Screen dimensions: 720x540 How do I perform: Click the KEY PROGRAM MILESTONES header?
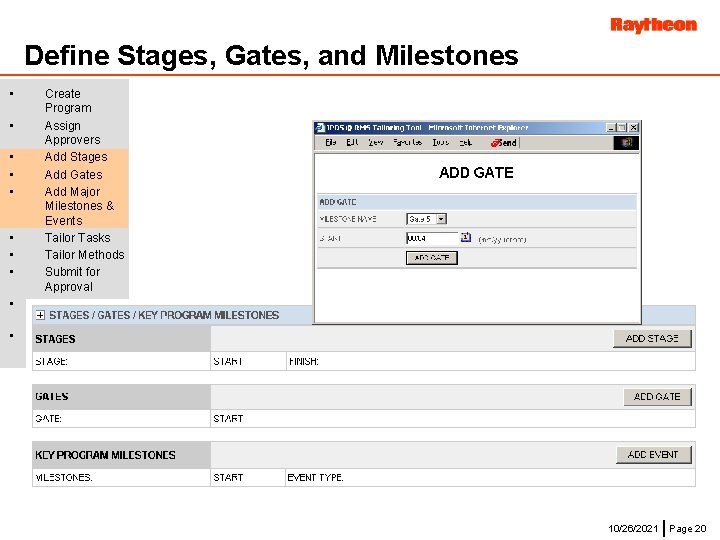pyautogui.click(x=121, y=455)
